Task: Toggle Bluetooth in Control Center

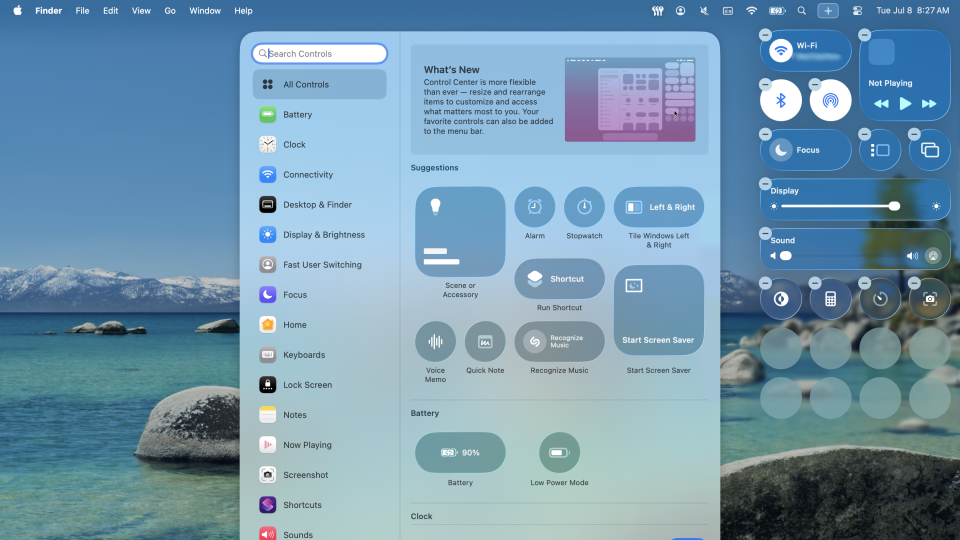Action: coord(781,100)
